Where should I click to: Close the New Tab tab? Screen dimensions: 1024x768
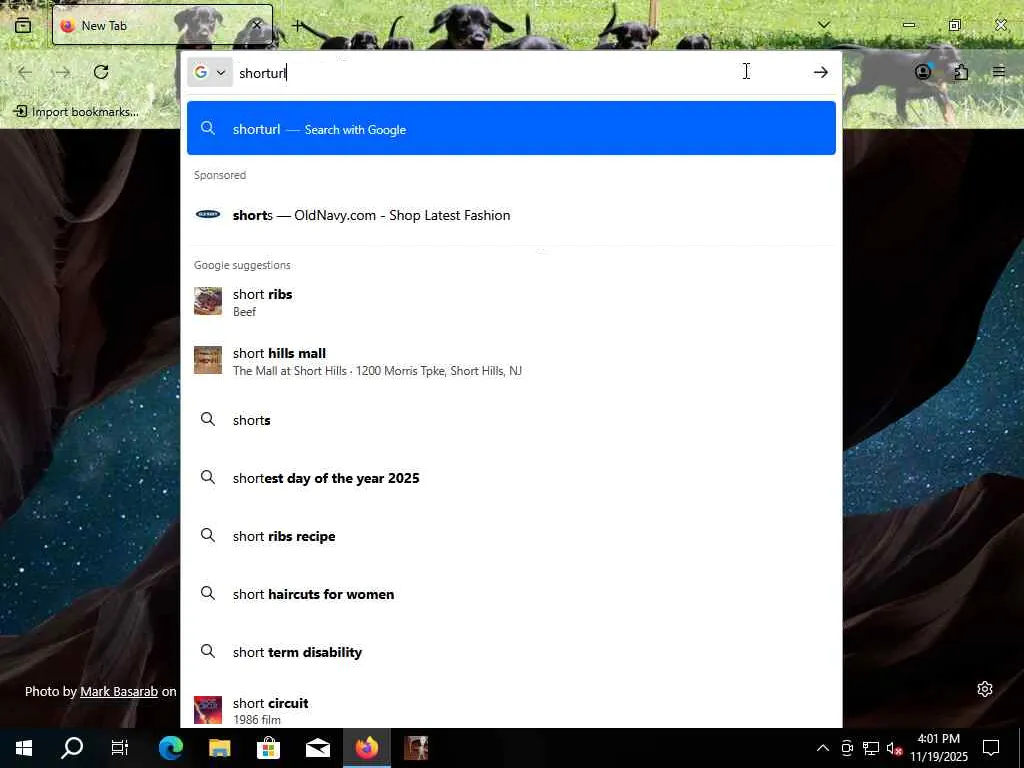tap(257, 25)
